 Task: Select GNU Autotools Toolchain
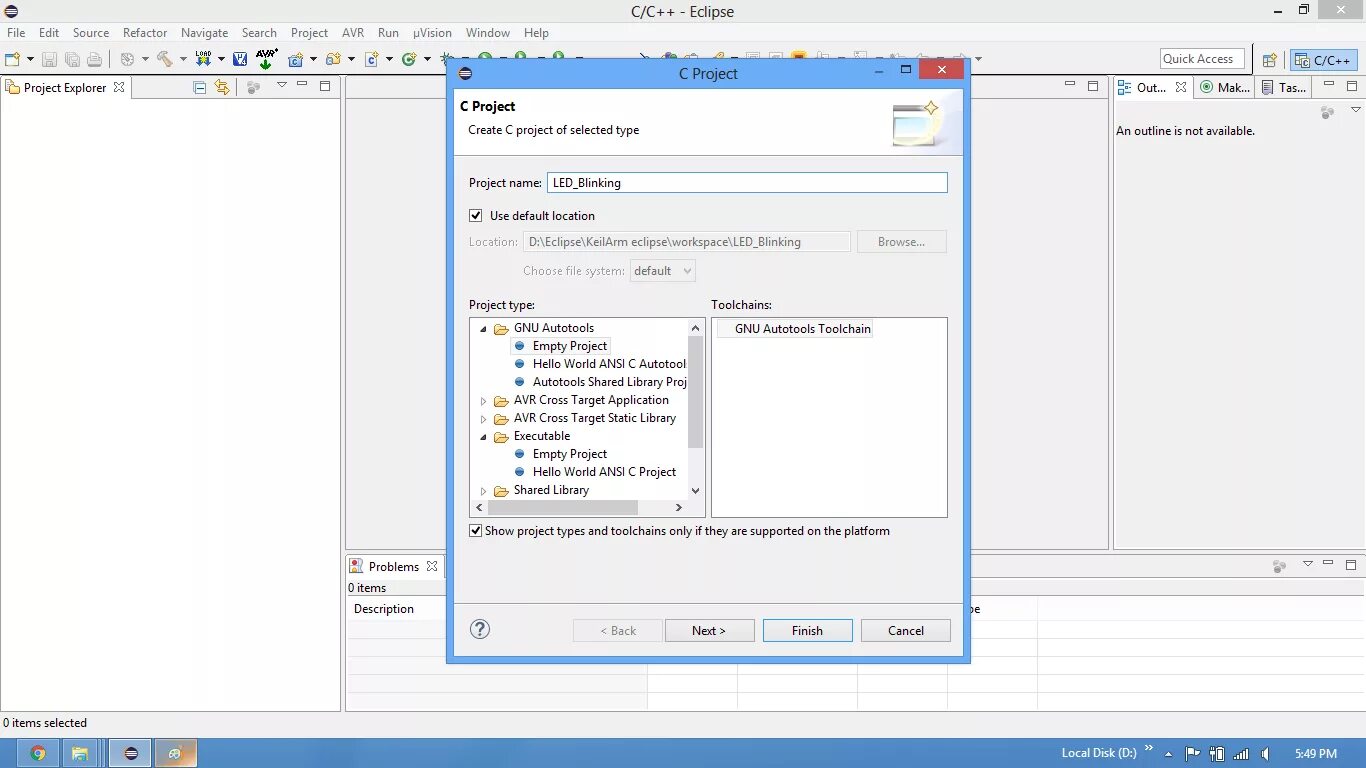tap(803, 329)
